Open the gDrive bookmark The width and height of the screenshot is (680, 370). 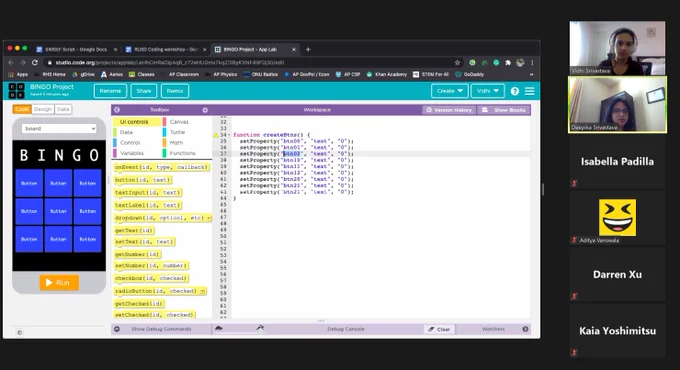(83, 74)
